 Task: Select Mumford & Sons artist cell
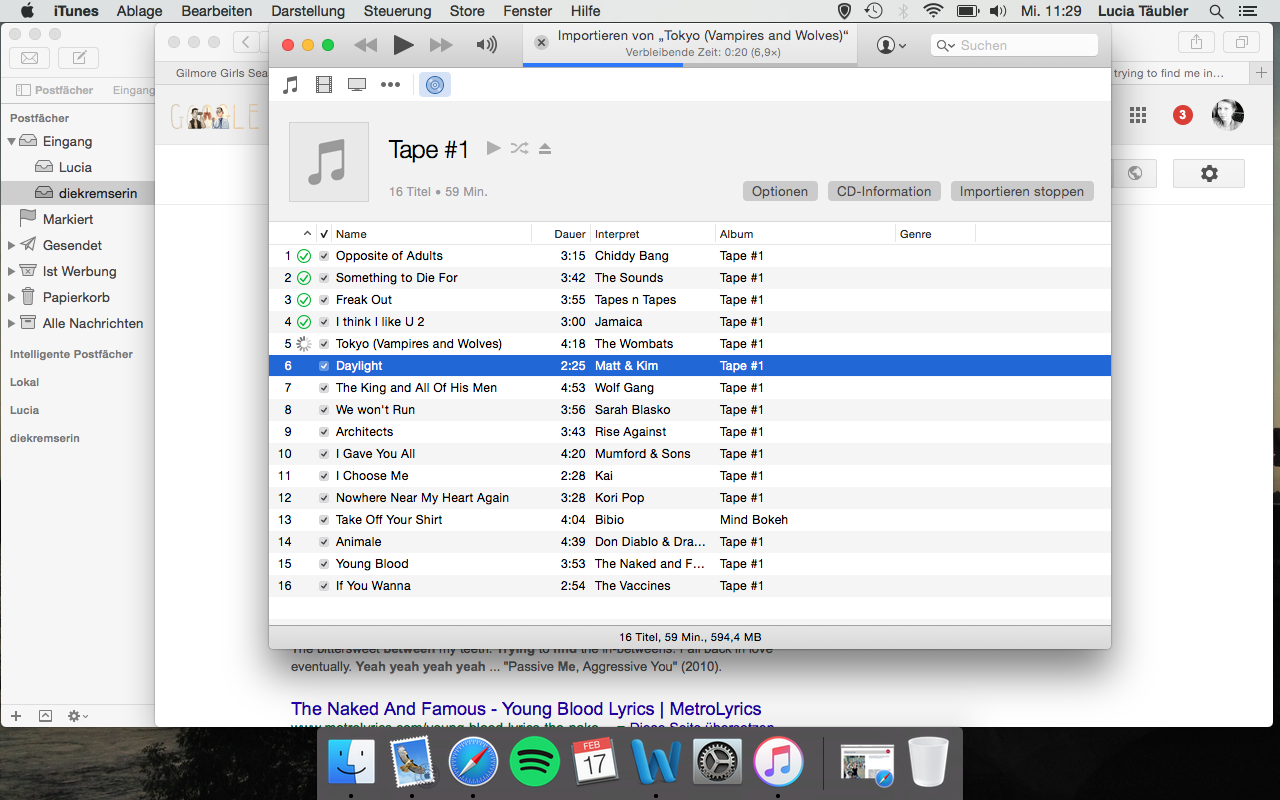[x=642, y=454]
